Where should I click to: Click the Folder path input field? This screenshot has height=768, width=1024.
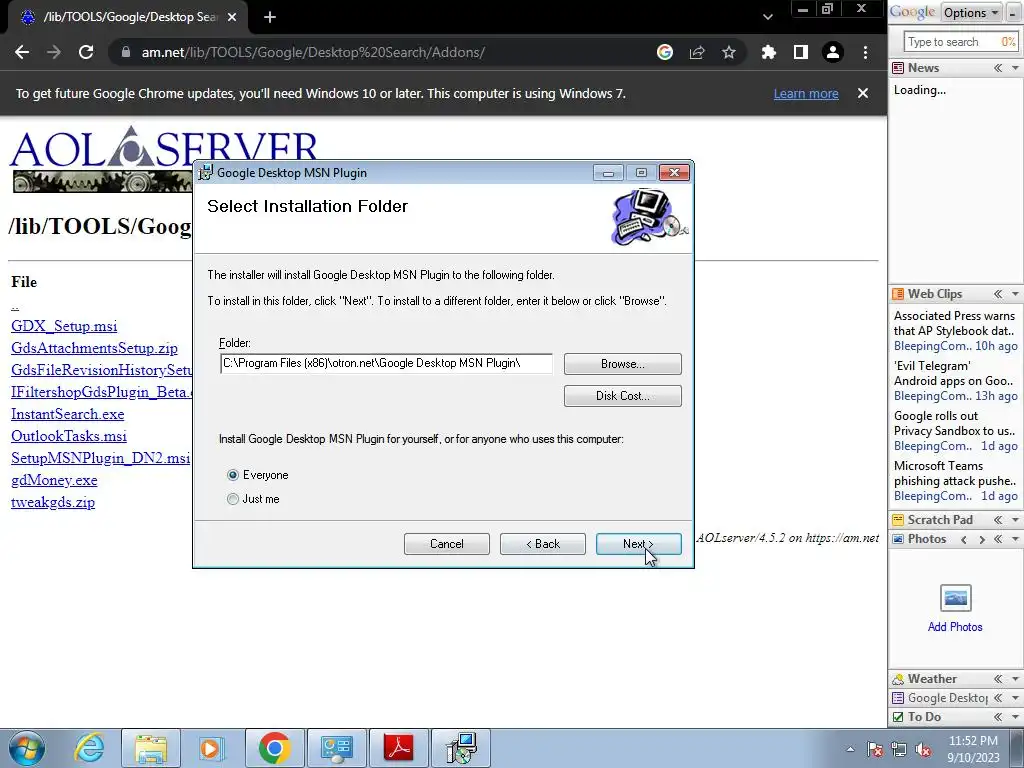tap(386, 363)
